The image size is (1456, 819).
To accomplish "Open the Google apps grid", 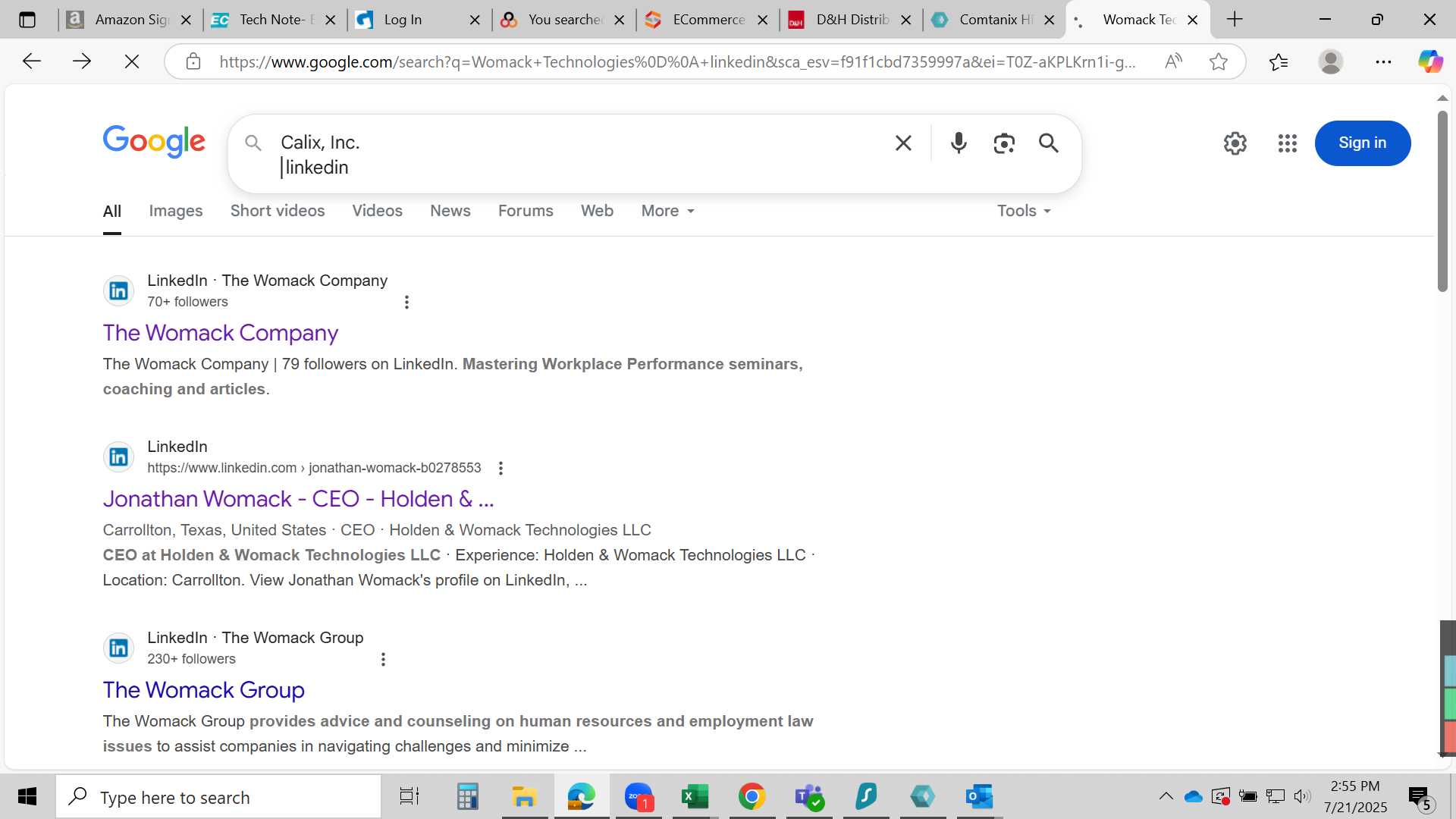I will pos(1288,143).
